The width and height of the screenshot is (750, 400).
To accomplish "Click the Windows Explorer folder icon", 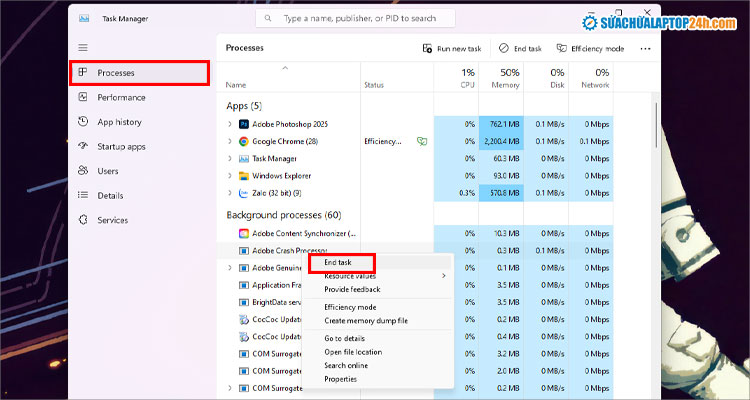I will 244,176.
